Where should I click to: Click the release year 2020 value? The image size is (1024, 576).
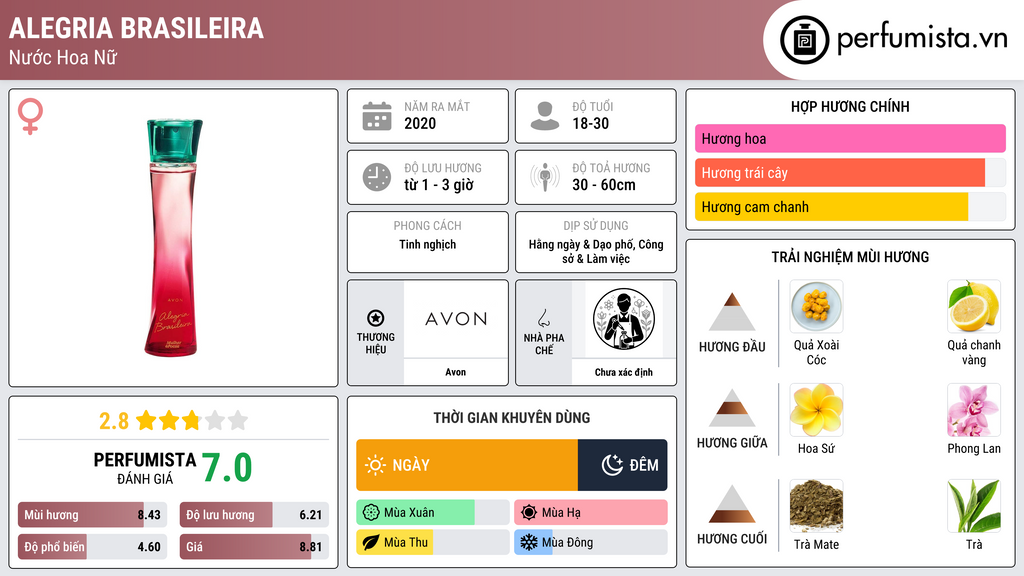420,123
